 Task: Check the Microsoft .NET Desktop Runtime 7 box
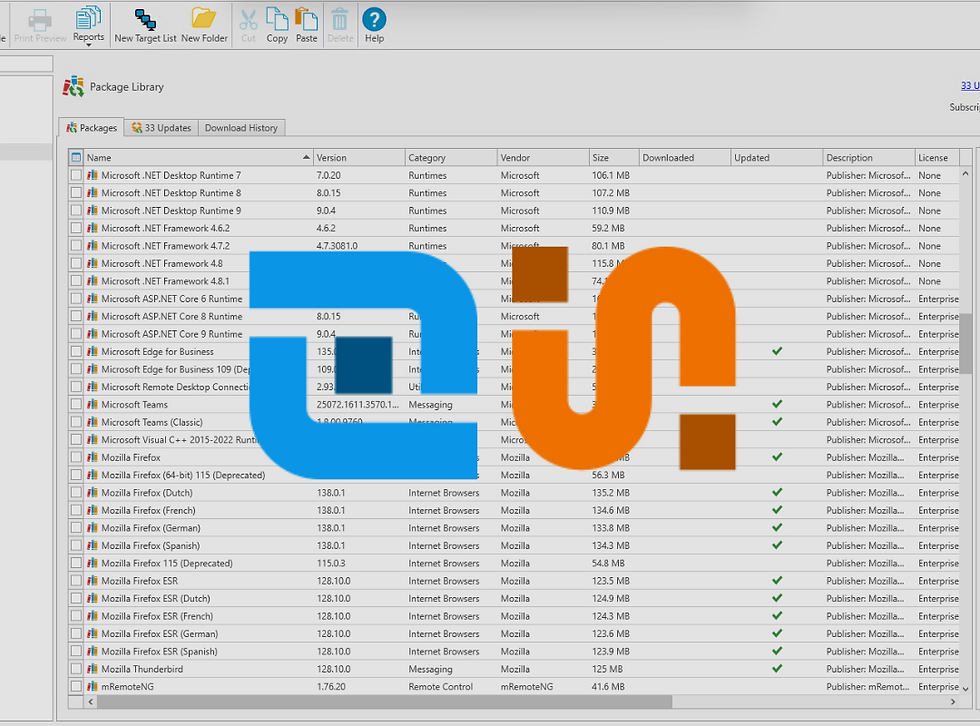tap(76, 175)
